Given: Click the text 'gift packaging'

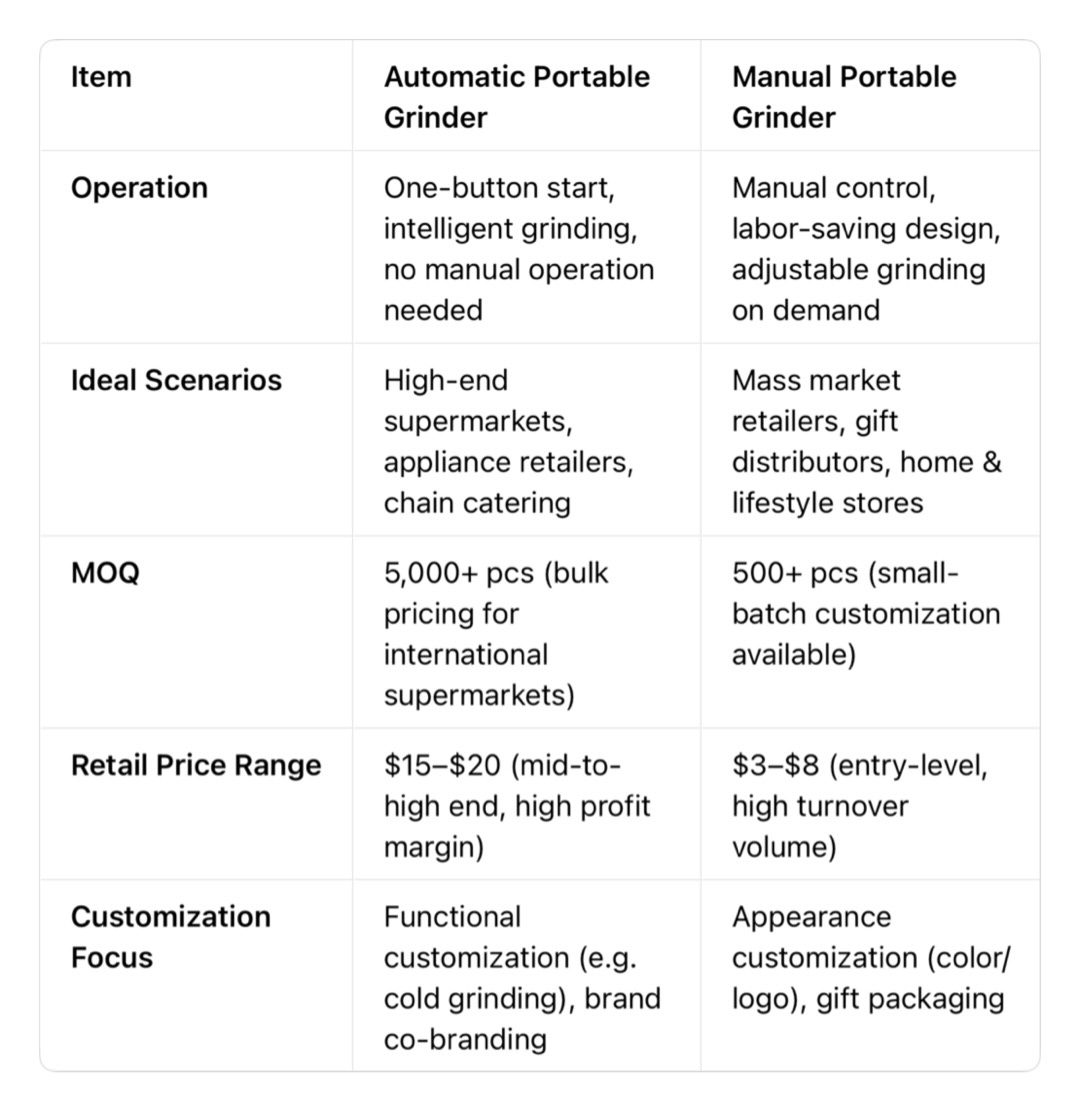Looking at the screenshot, I should [910, 999].
